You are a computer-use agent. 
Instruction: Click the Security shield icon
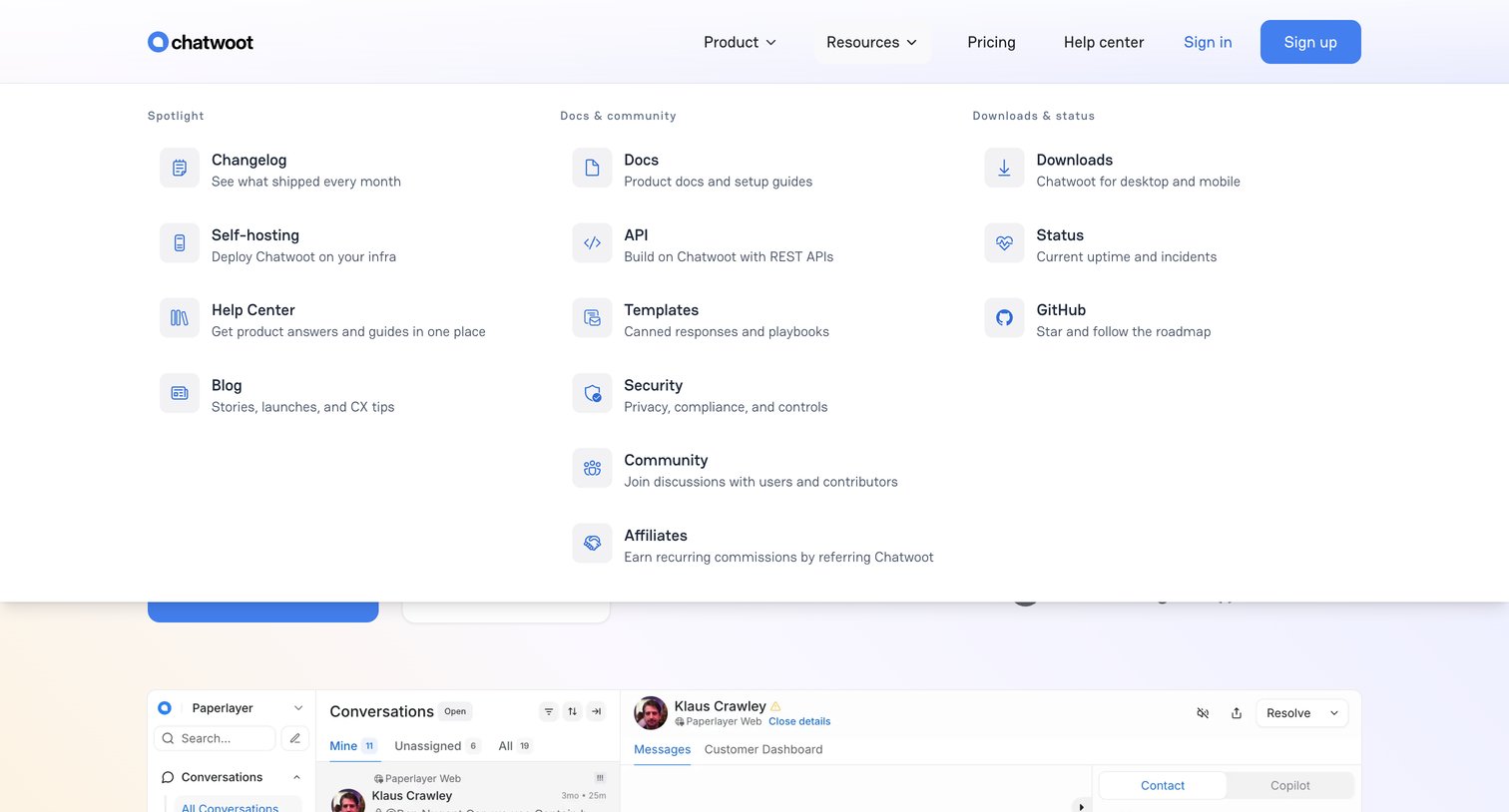tap(592, 393)
